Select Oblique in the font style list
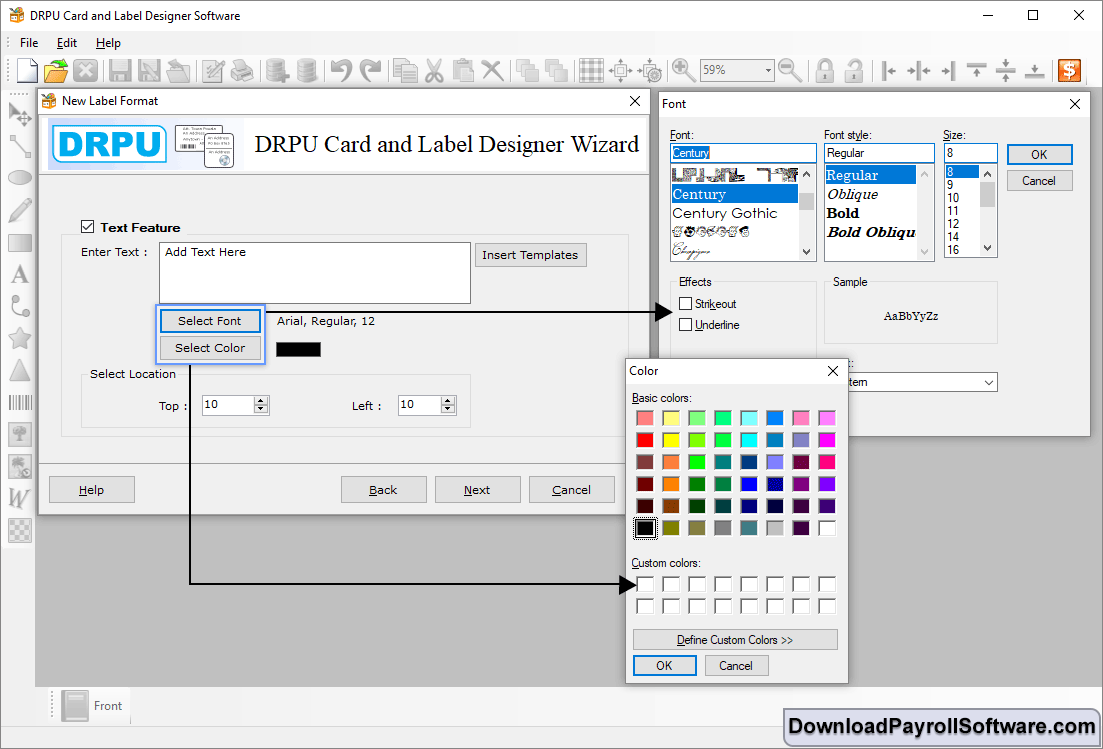This screenshot has height=749, width=1103. coord(853,194)
